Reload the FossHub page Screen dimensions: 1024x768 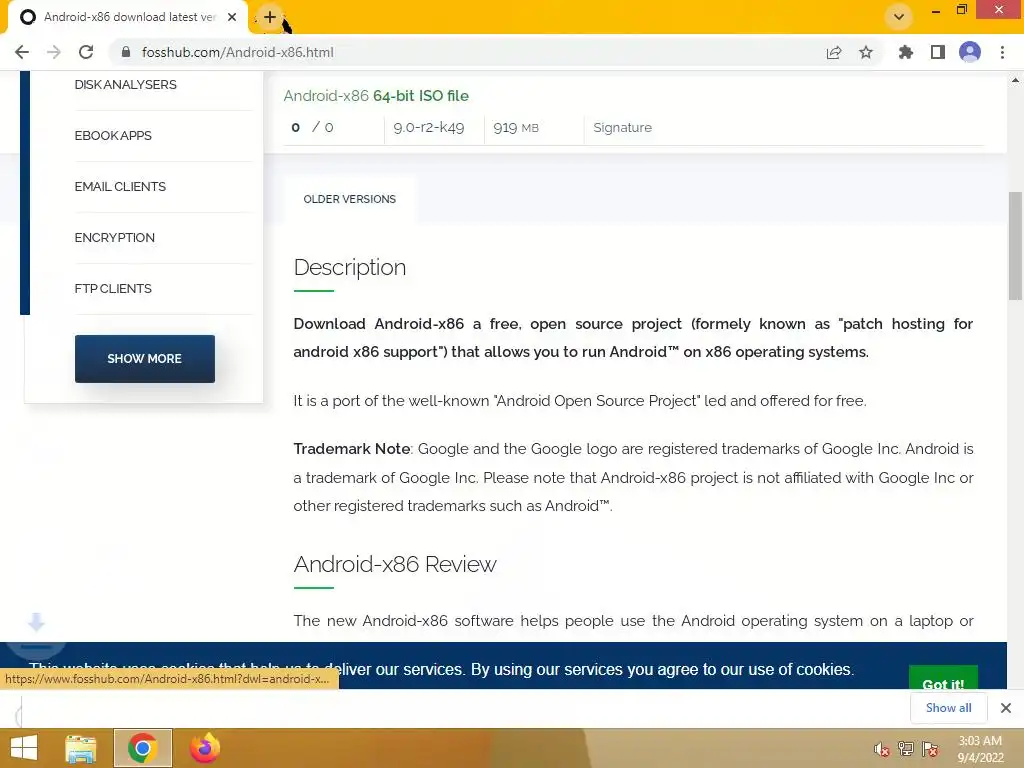pos(86,52)
